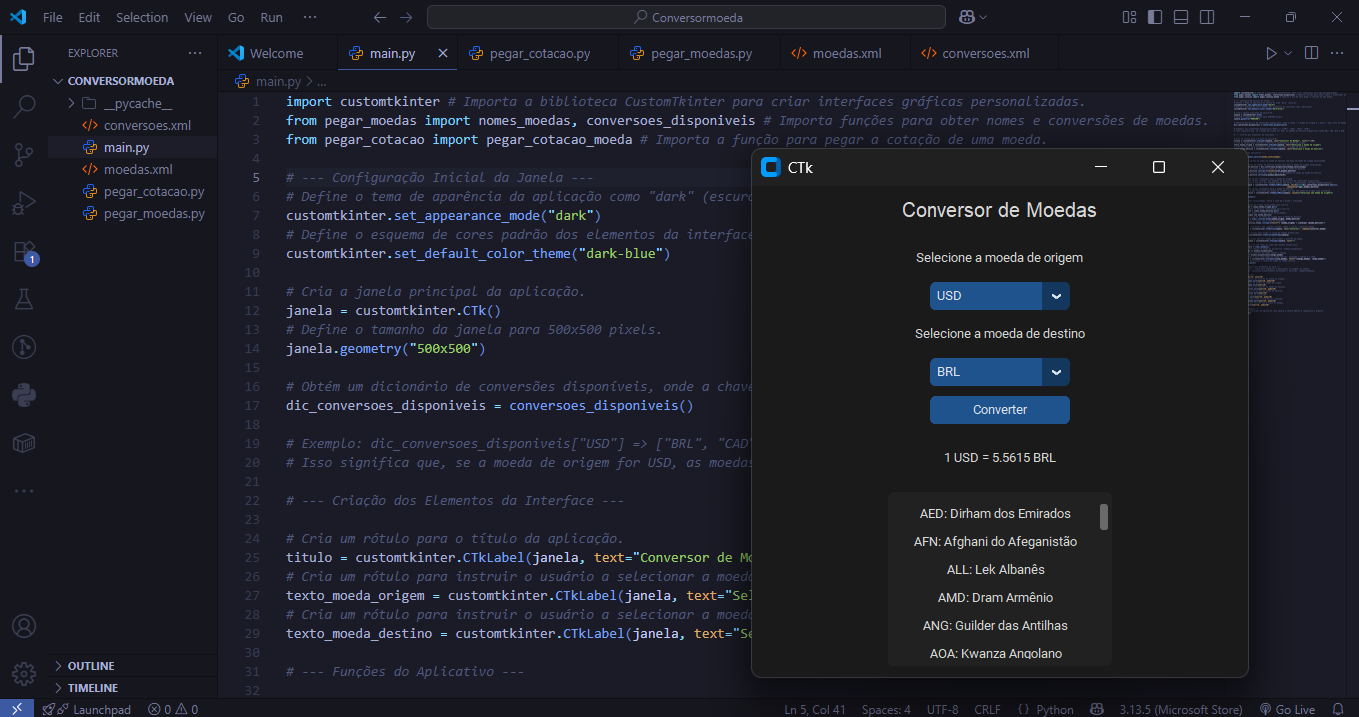Click the Run Python File play button
Viewport: 1359px width, 717px height.
(1271, 53)
